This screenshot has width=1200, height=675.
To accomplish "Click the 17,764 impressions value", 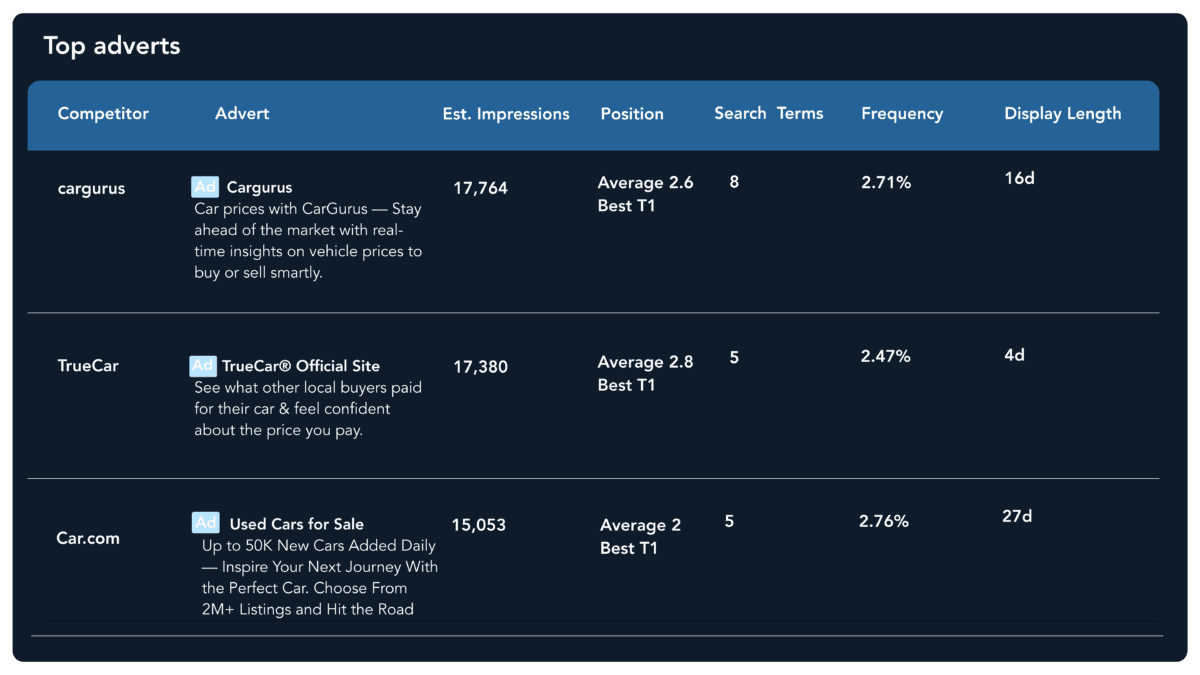I will point(480,188).
